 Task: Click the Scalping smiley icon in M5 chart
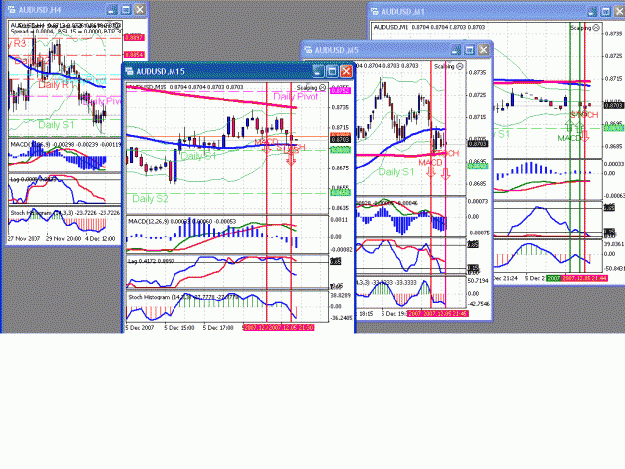[460, 67]
